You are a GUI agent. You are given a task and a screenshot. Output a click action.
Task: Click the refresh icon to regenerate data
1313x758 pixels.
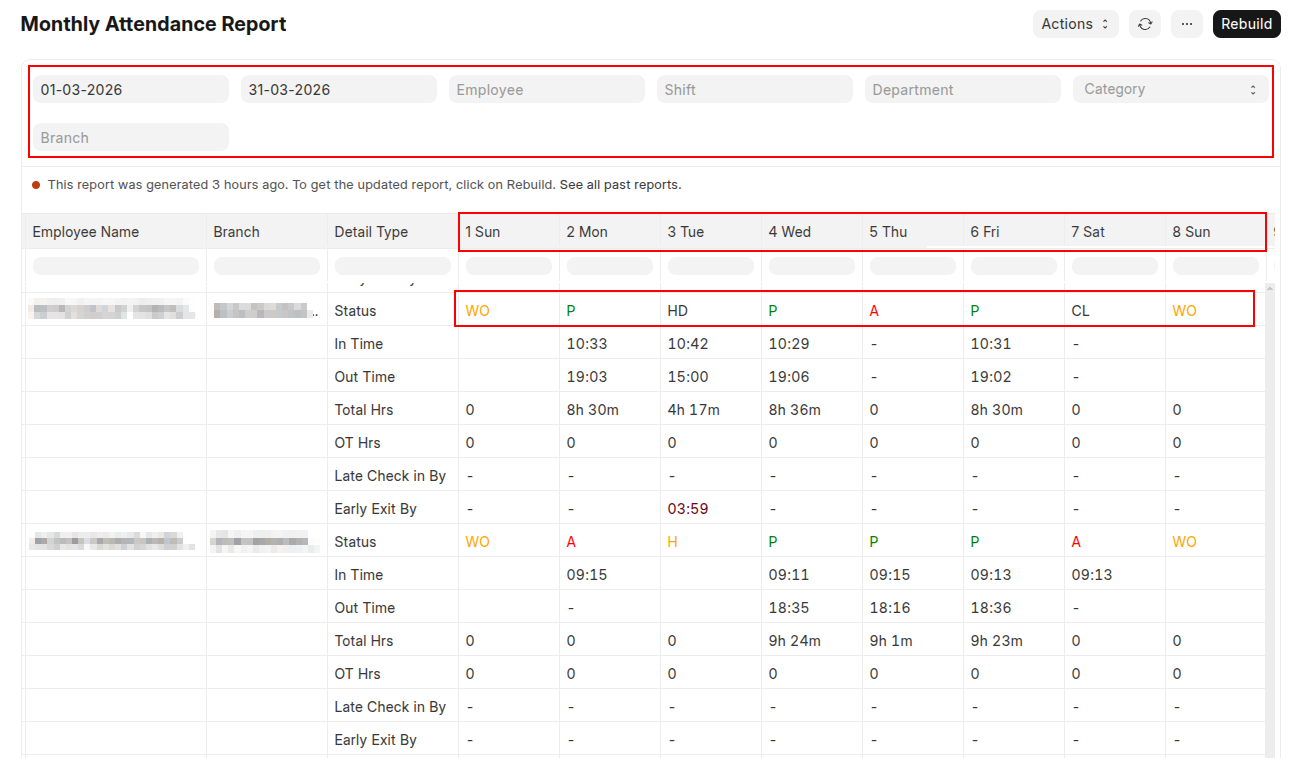(x=1145, y=23)
